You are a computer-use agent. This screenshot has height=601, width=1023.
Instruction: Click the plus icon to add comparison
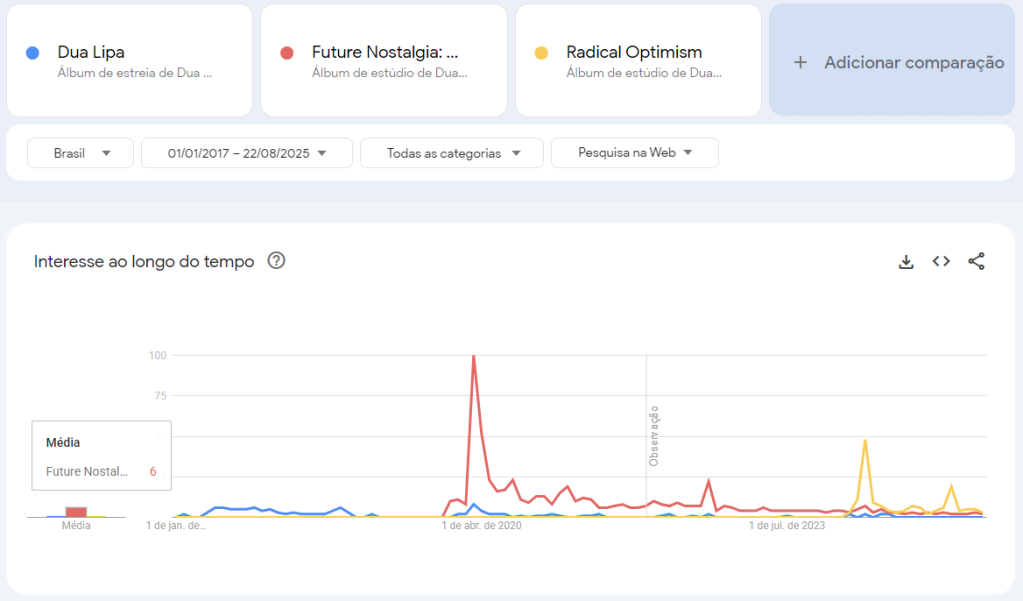point(800,62)
